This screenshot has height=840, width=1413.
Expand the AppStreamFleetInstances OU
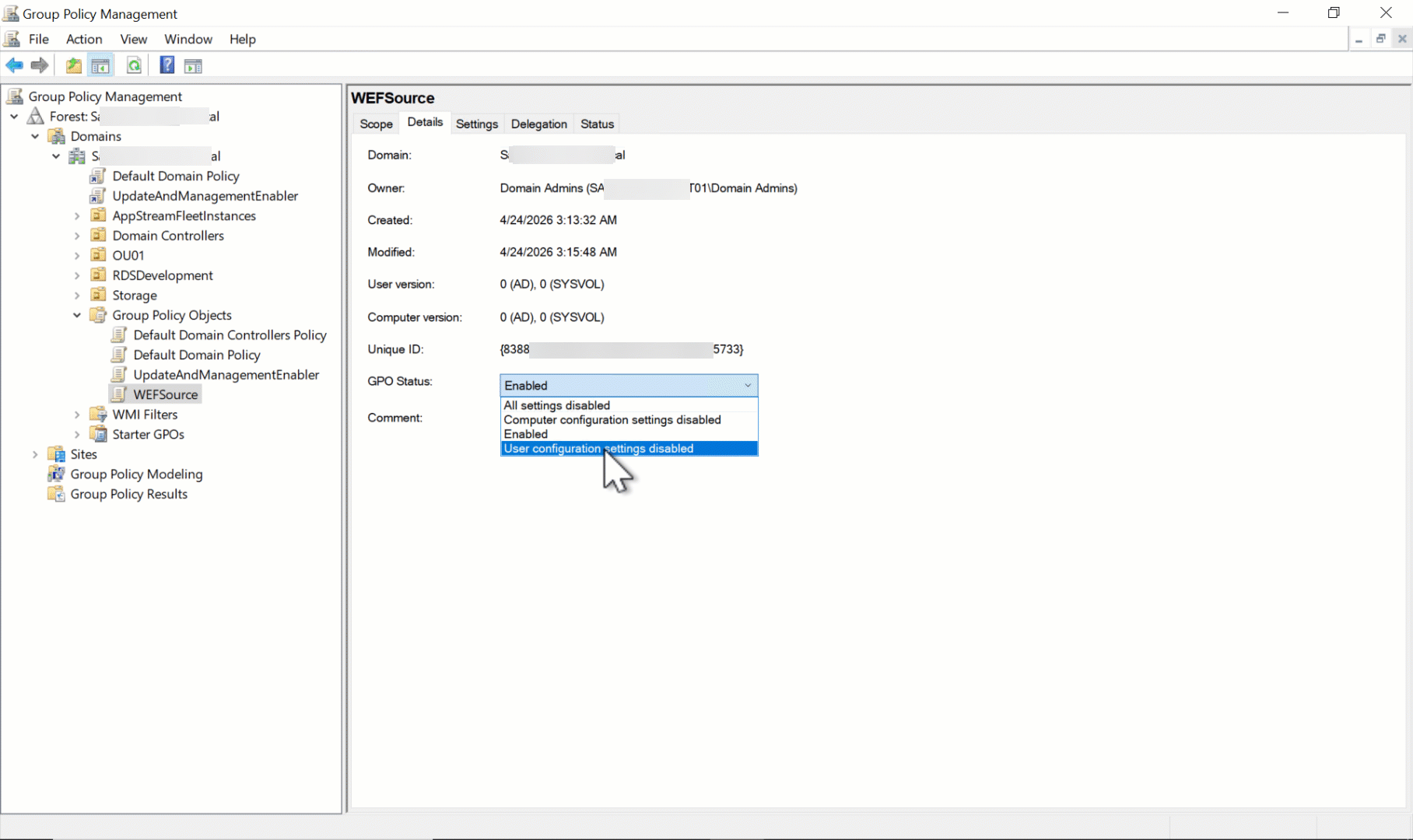point(77,215)
